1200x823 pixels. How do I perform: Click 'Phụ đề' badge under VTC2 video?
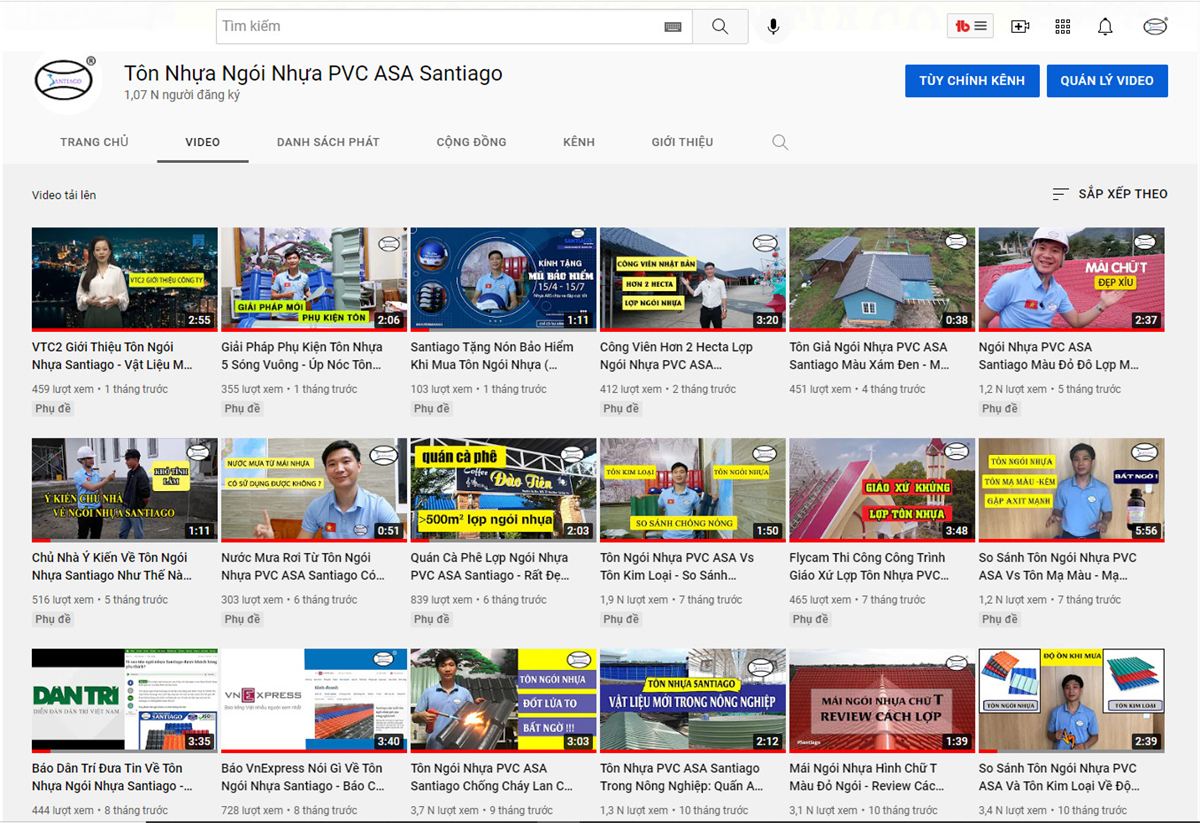(53, 409)
